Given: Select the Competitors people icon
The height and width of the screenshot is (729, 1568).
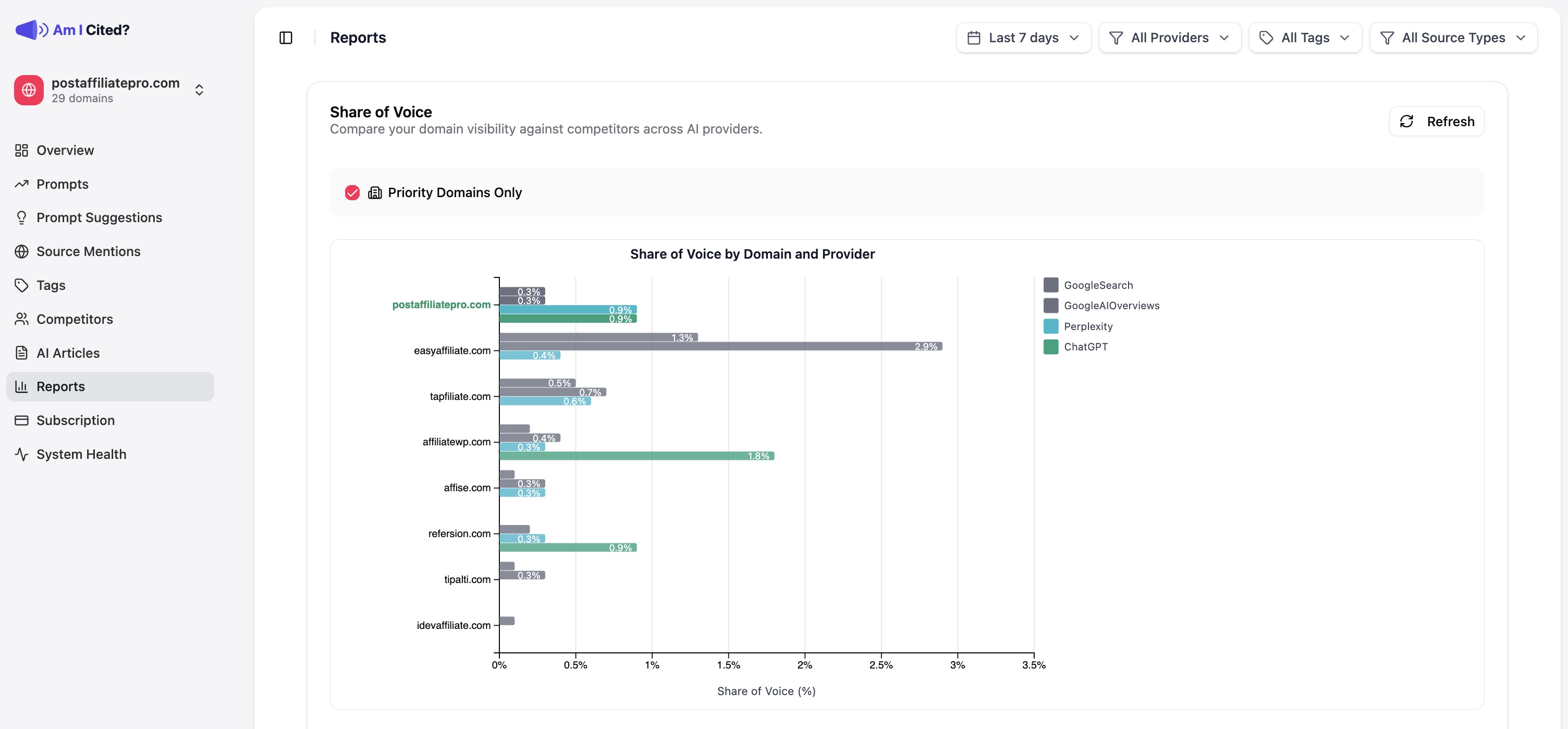Looking at the screenshot, I should click(22, 319).
